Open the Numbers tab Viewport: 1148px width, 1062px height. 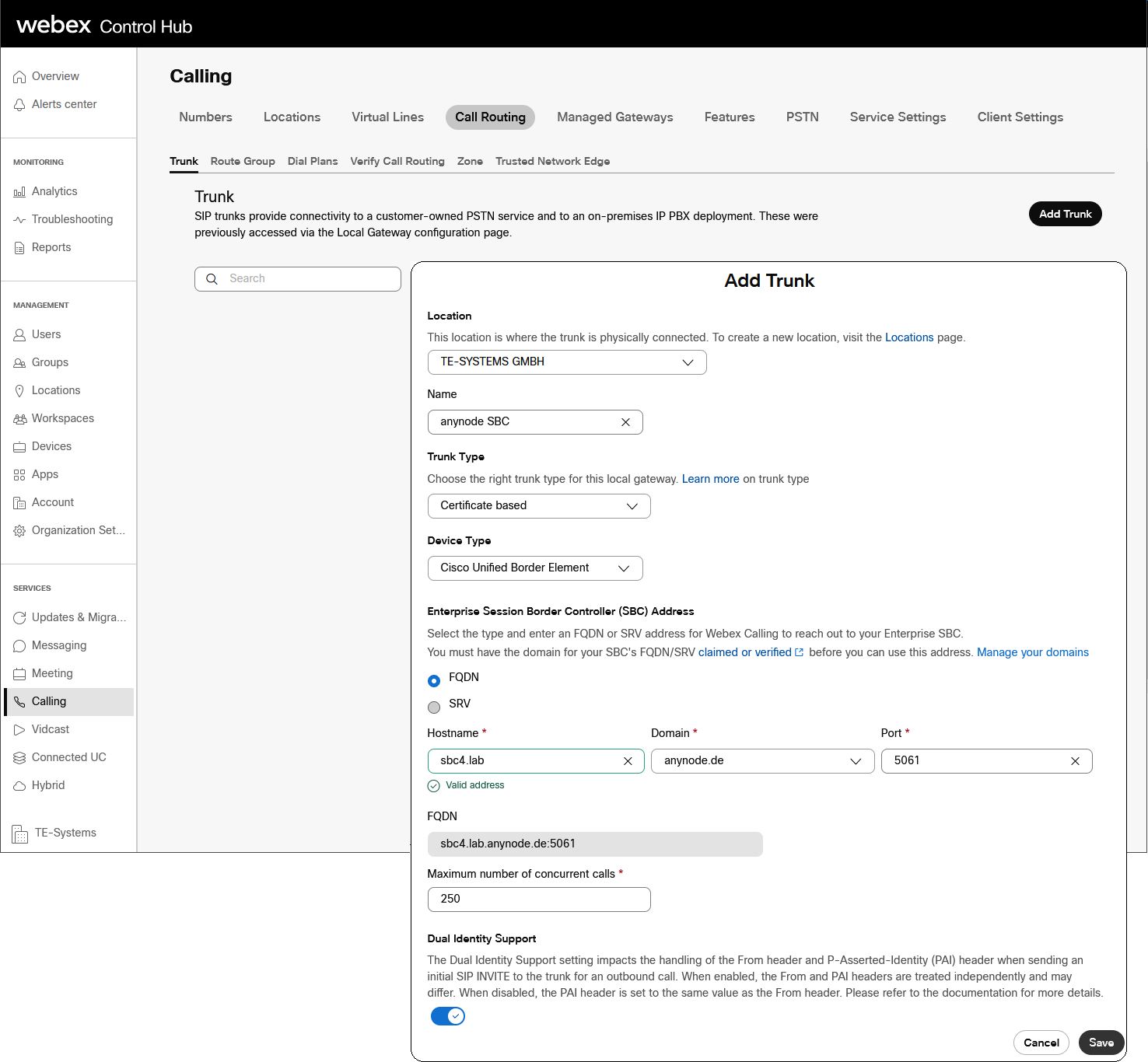pyautogui.click(x=205, y=117)
